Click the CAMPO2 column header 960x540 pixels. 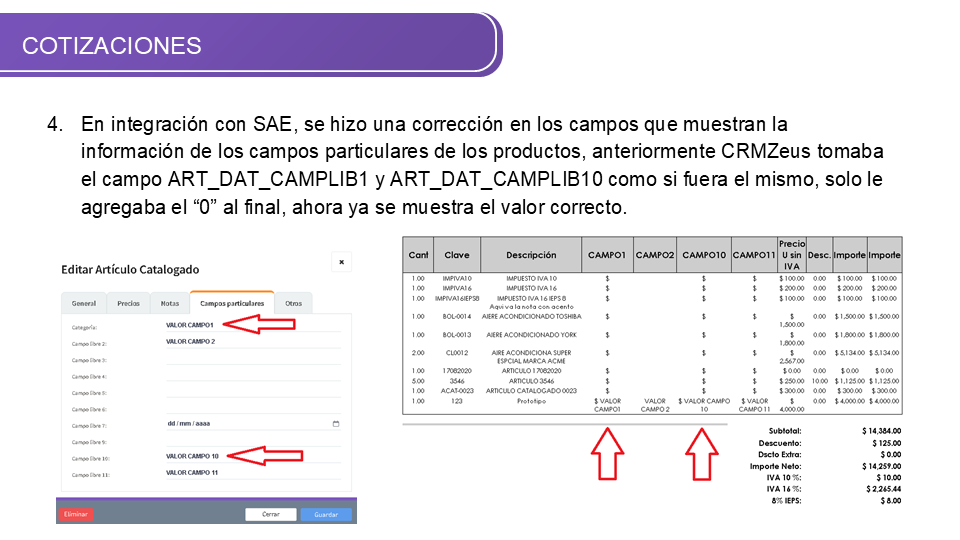(654, 255)
